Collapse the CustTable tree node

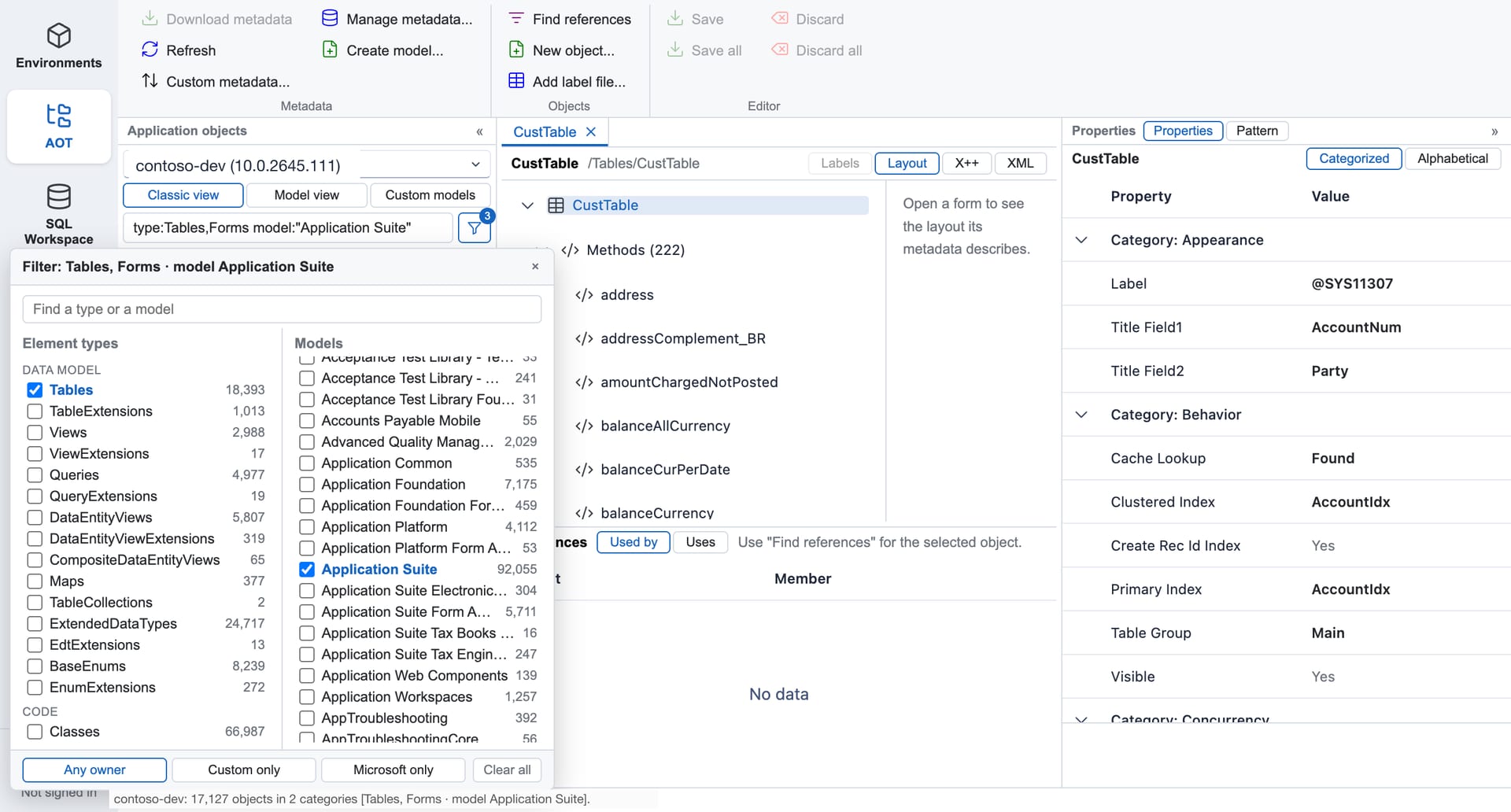527,205
